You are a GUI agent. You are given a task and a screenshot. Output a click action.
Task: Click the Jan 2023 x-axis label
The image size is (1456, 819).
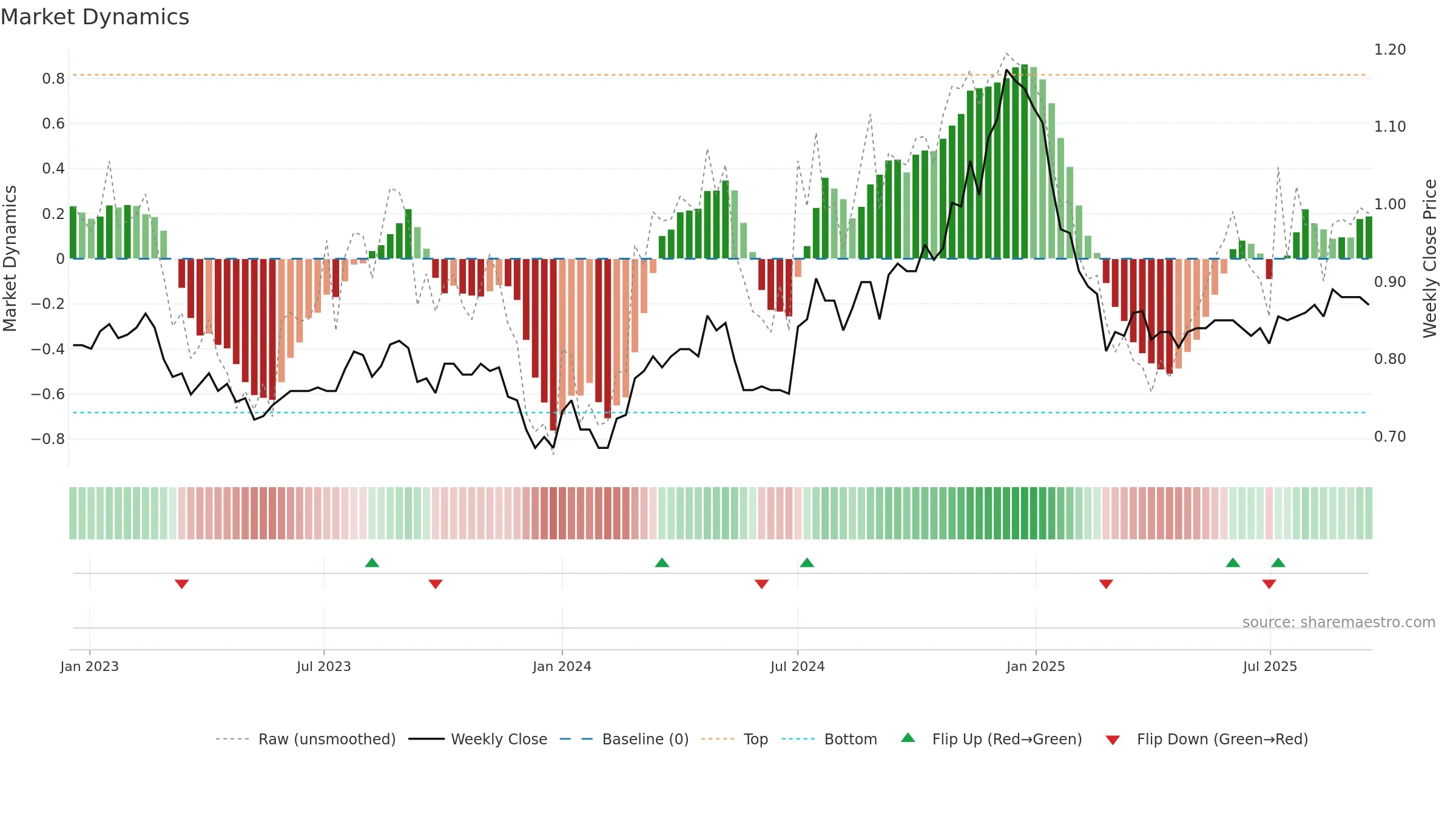point(90,666)
